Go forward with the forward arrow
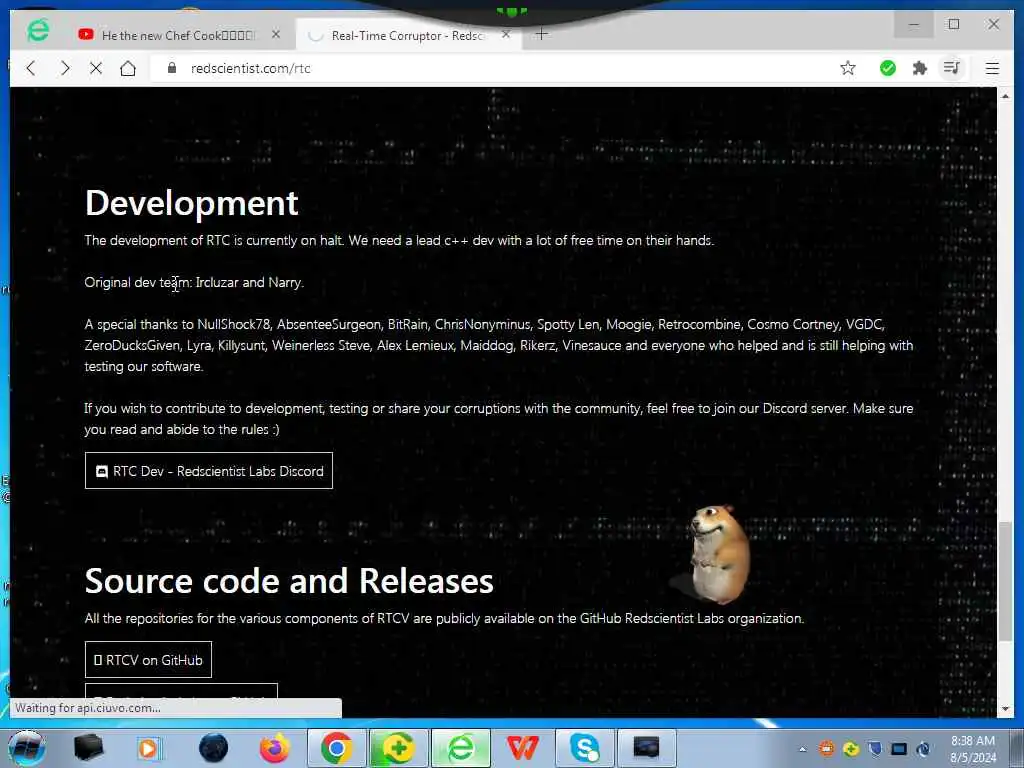 point(64,68)
